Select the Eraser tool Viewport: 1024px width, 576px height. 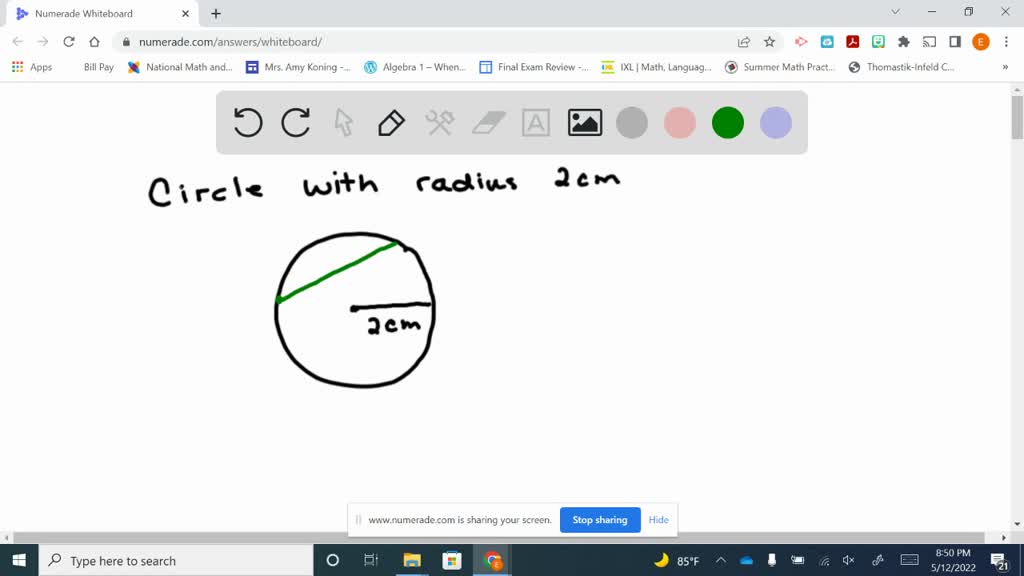(487, 122)
